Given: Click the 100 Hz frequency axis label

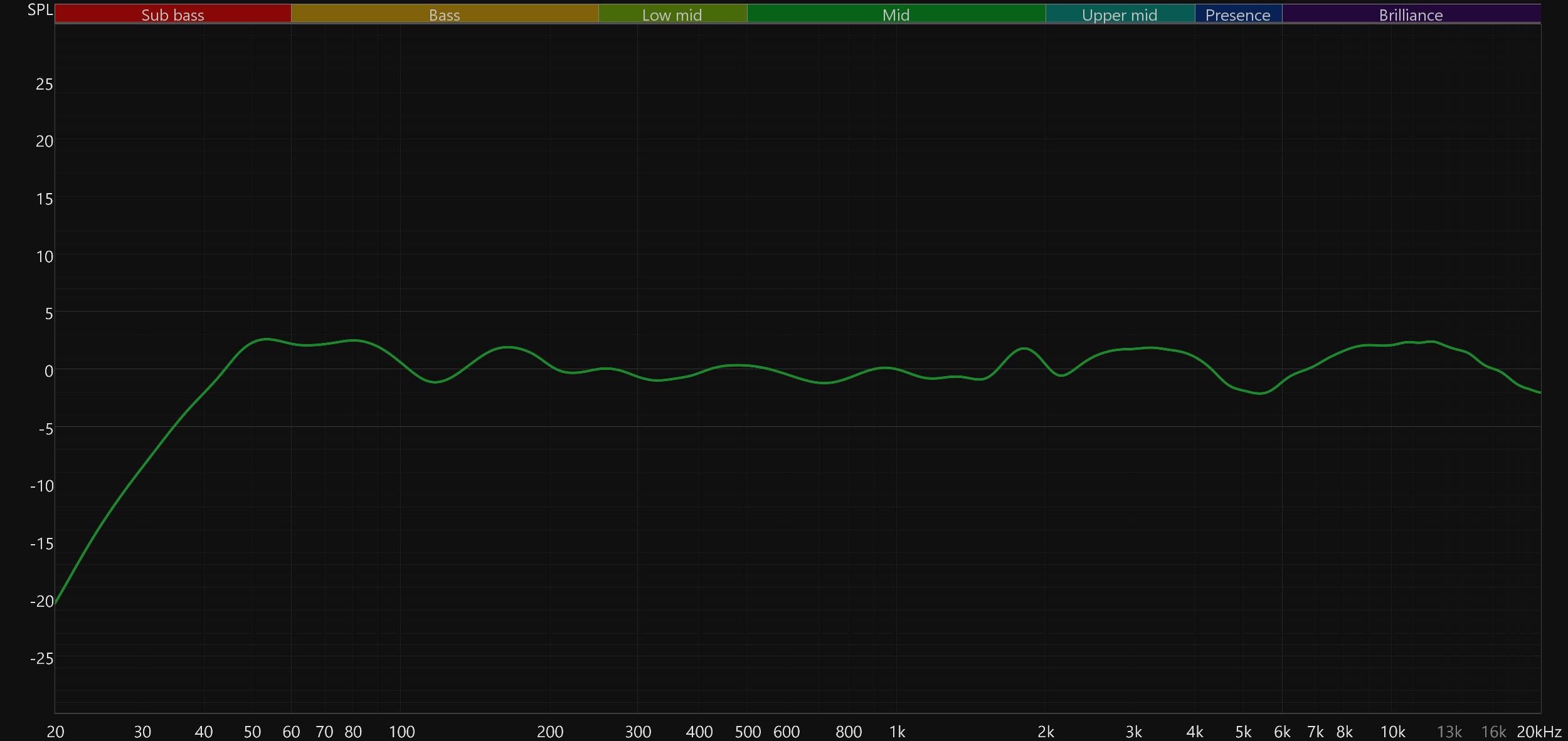Looking at the screenshot, I should (x=401, y=732).
